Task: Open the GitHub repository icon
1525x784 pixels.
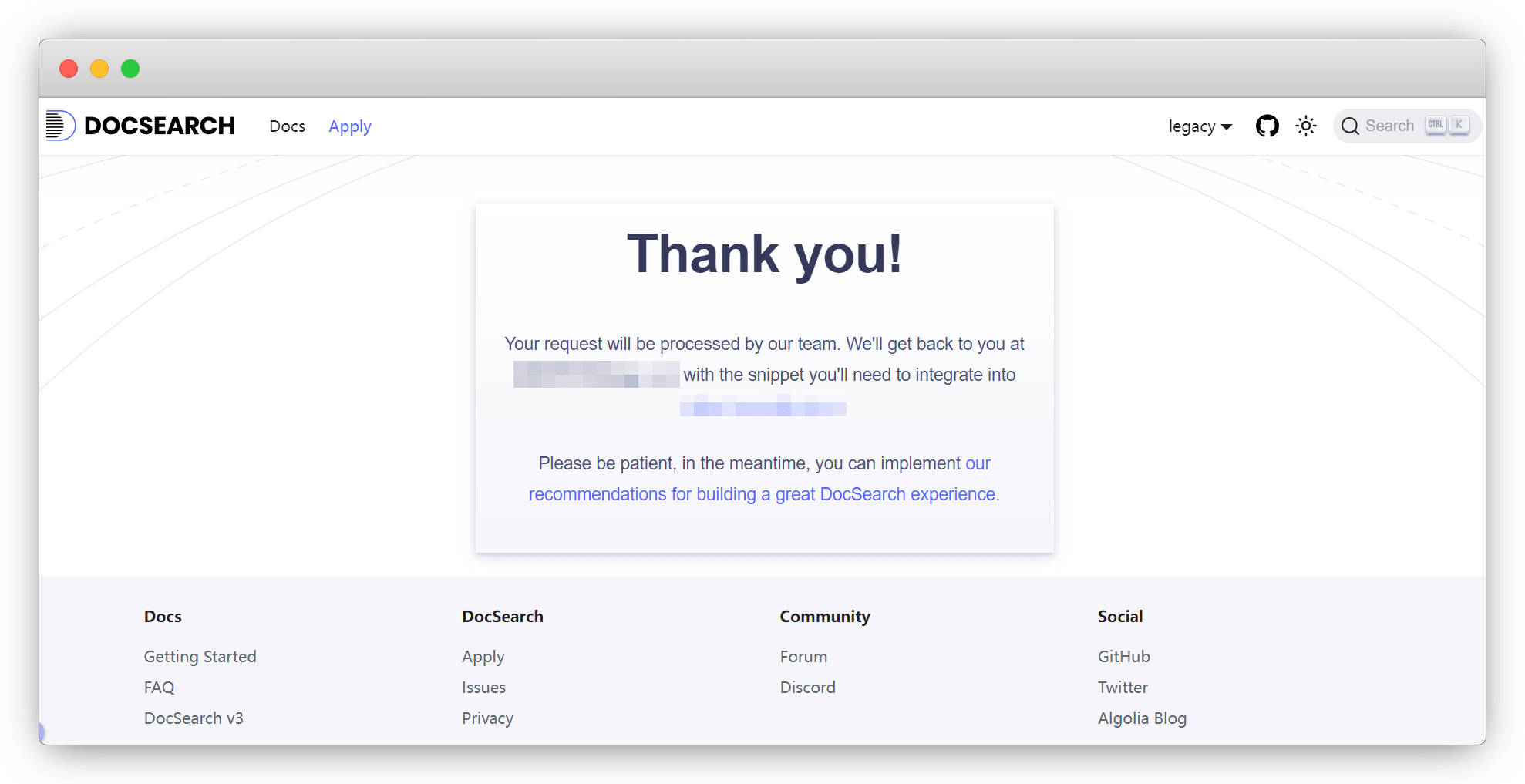Action: click(1267, 126)
